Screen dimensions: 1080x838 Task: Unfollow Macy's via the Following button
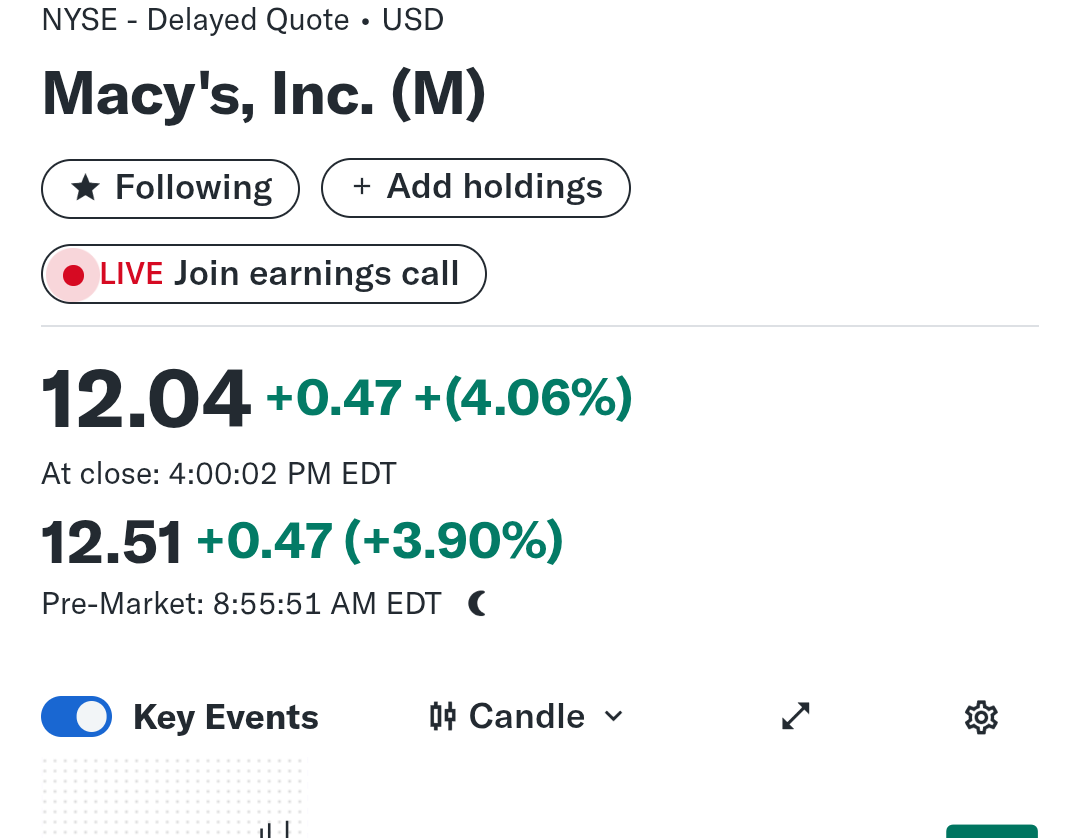[x=170, y=188]
